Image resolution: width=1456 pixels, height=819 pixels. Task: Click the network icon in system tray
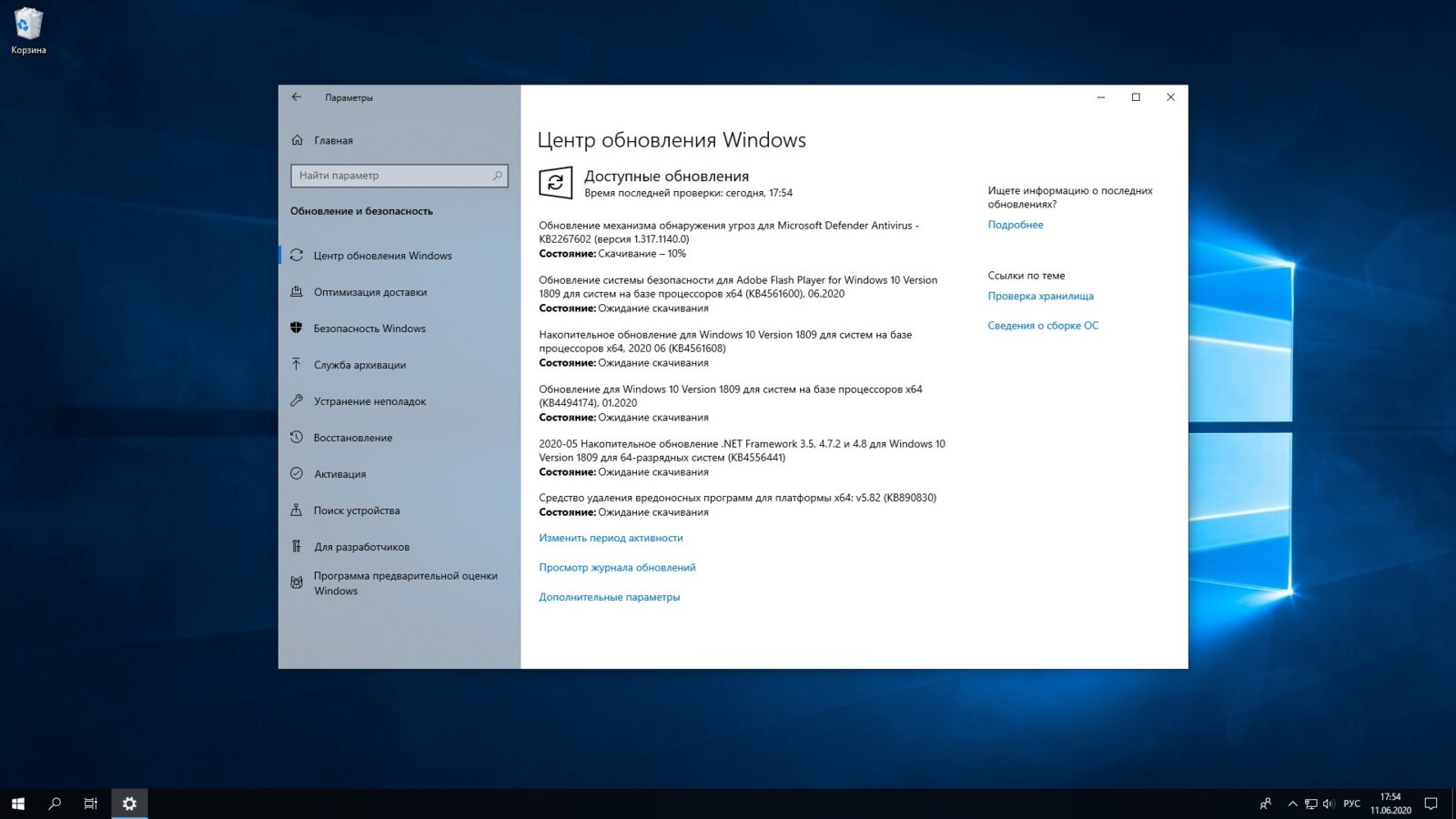[1311, 804]
